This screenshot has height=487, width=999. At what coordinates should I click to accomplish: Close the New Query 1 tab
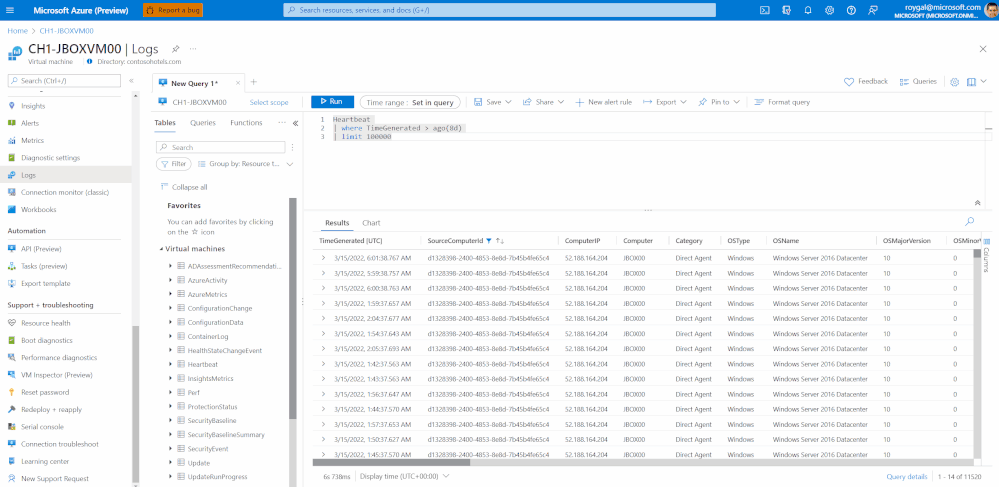pyautogui.click(x=238, y=83)
